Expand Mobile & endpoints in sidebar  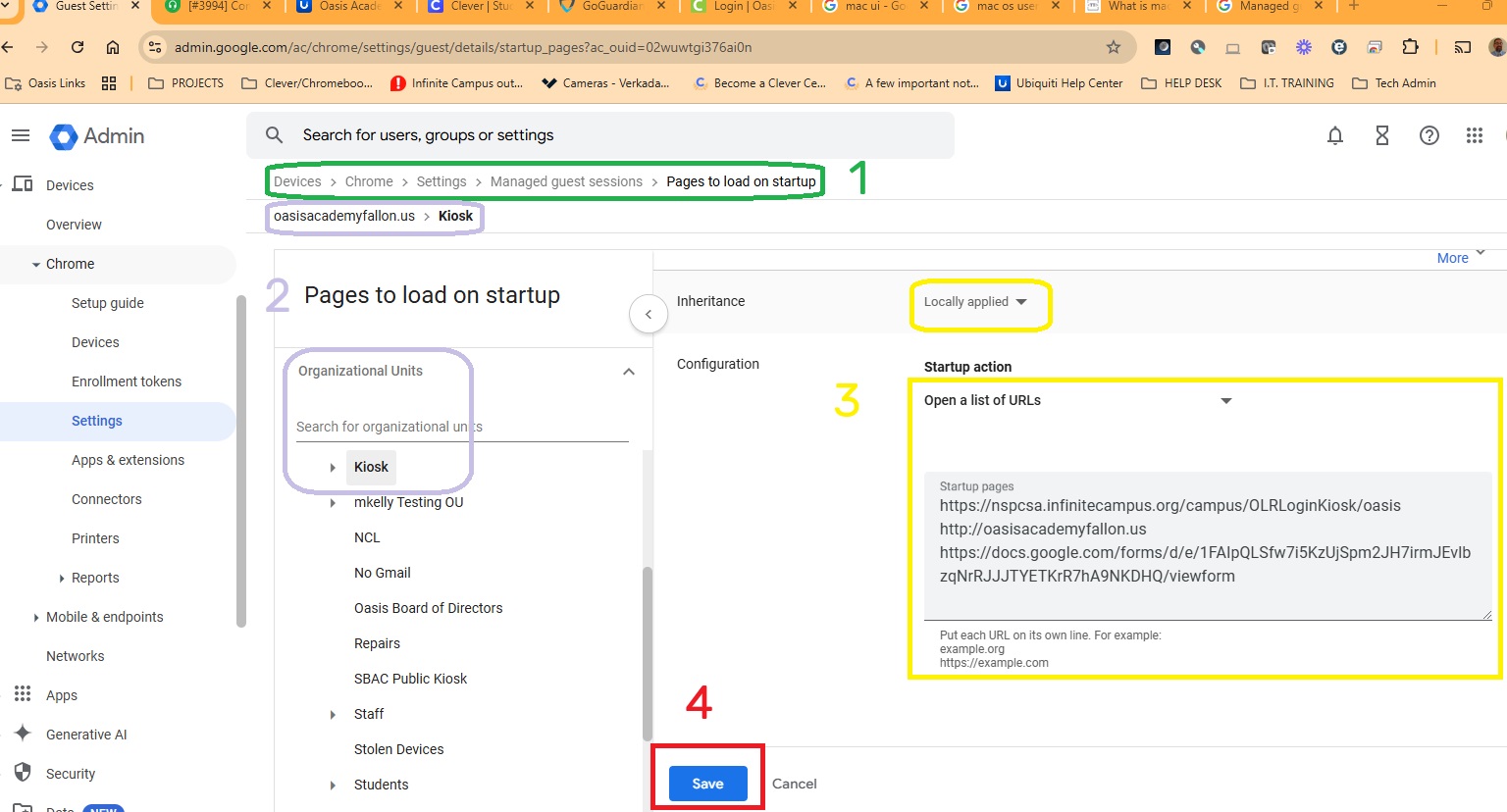(x=36, y=618)
